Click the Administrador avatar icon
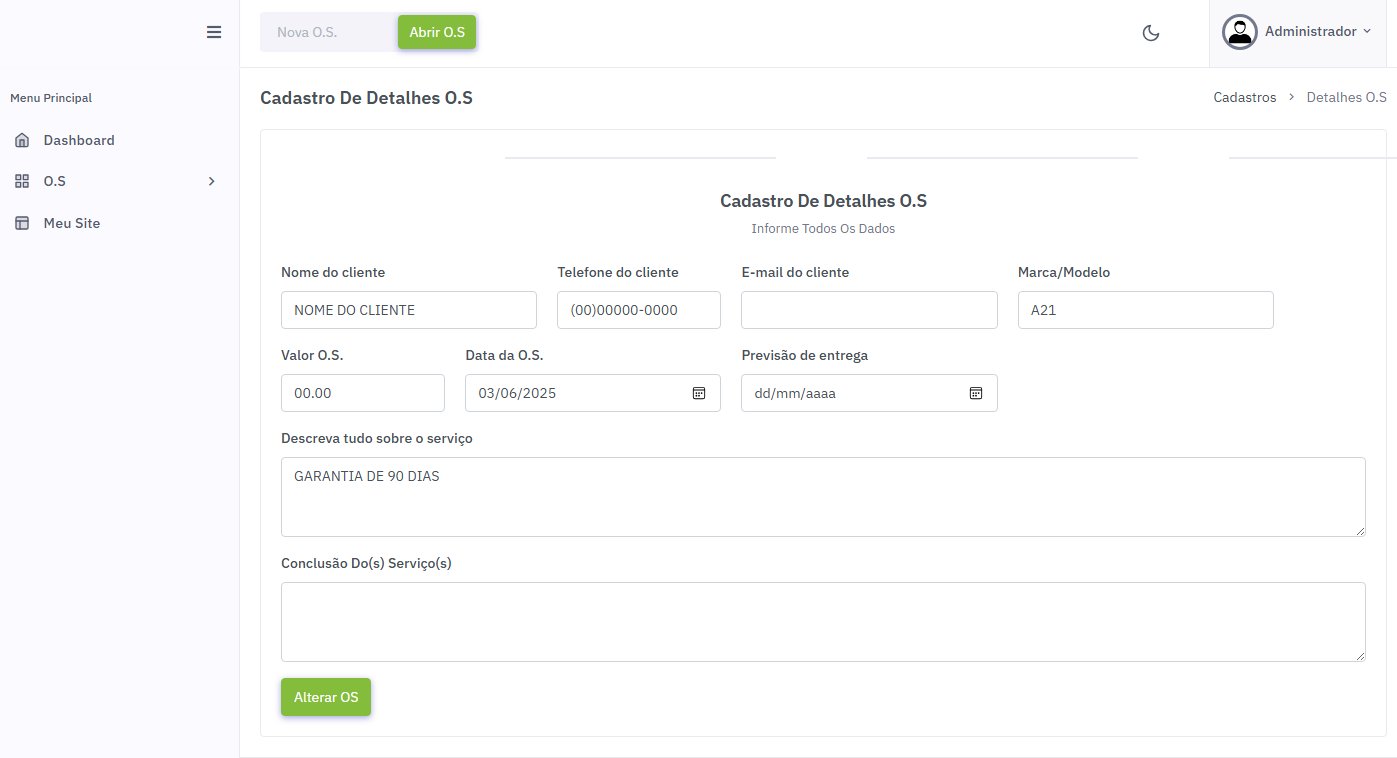Screen dimensions: 1397x758 tap(1240, 32)
